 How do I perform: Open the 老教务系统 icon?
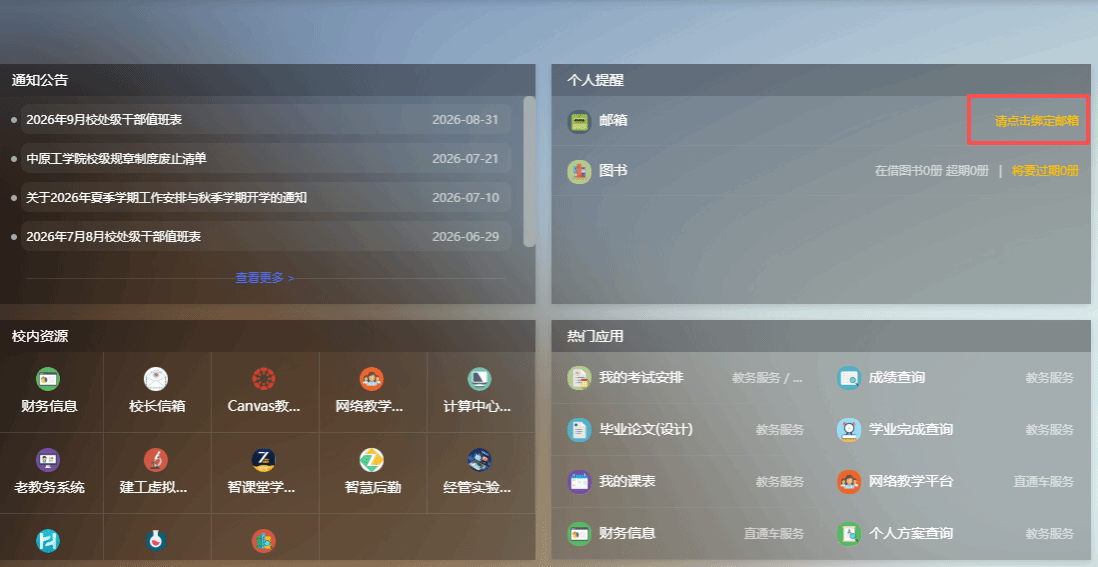(x=48, y=460)
